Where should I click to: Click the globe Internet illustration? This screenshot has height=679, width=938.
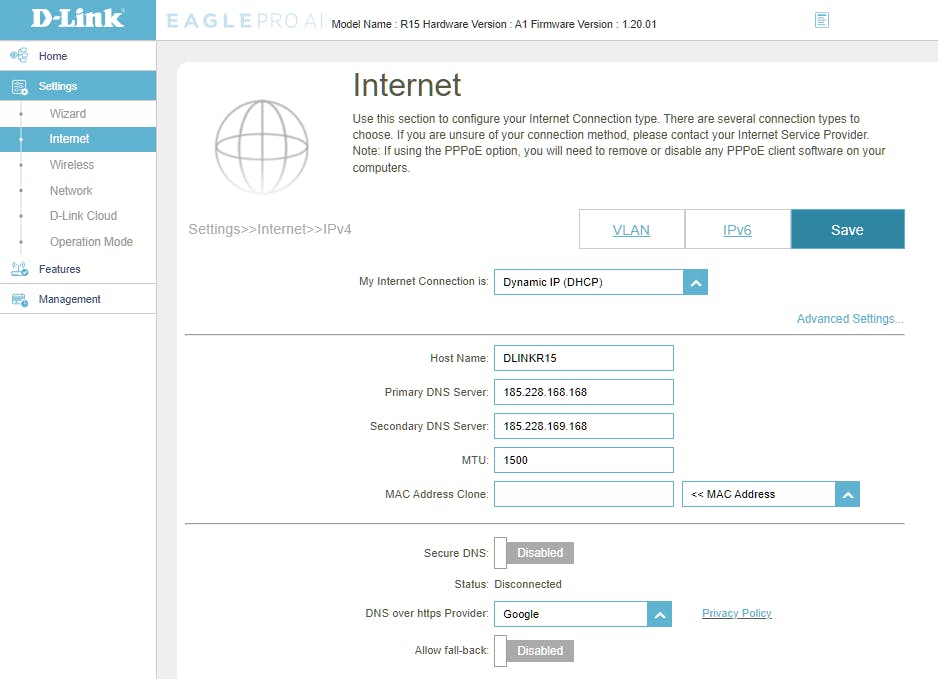pos(262,147)
